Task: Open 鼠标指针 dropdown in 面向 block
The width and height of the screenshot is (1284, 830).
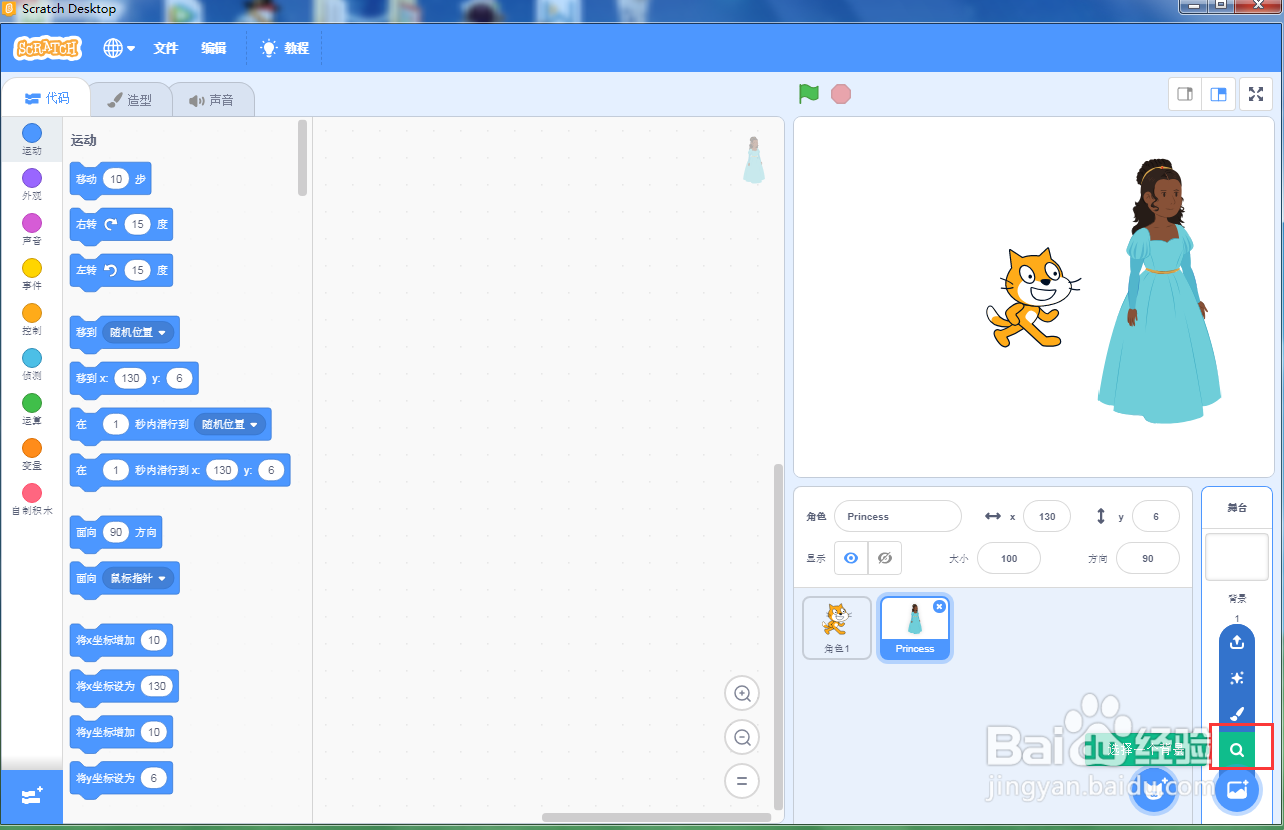Action: (138, 578)
